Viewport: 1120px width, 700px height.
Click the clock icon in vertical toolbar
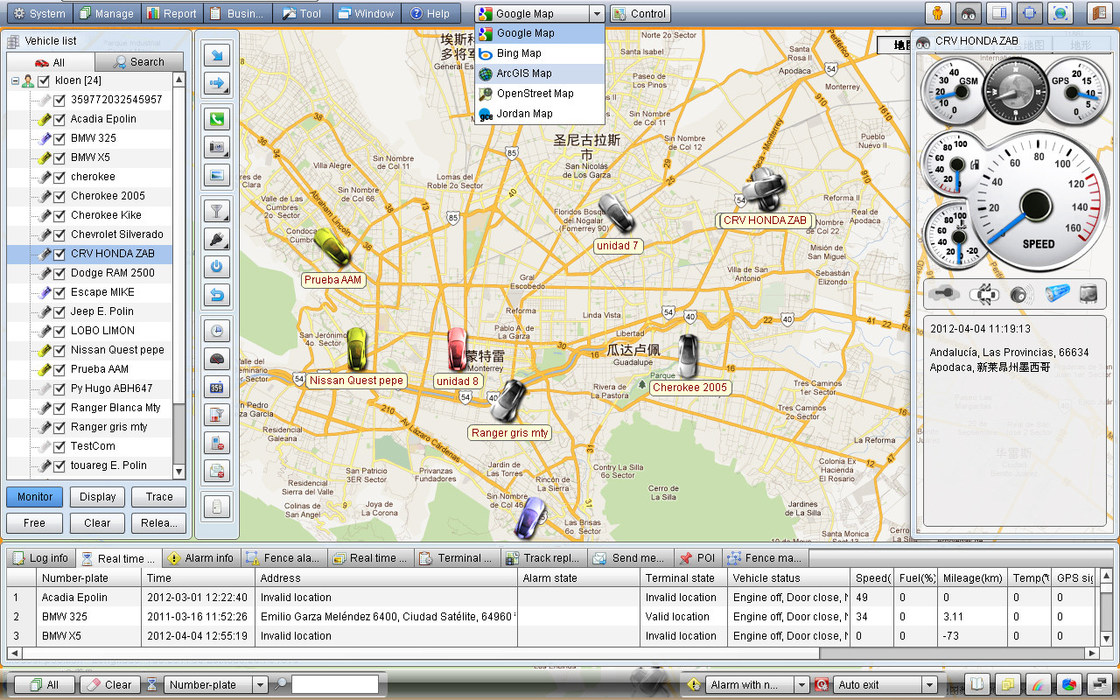pyautogui.click(x=217, y=331)
